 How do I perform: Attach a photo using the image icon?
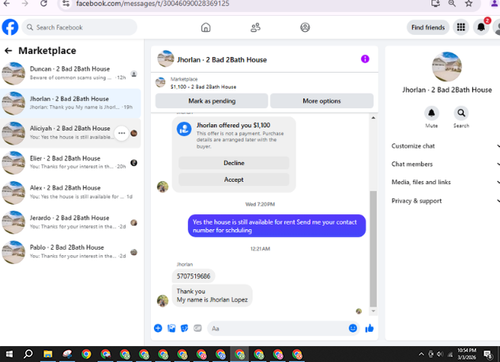(x=171, y=328)
